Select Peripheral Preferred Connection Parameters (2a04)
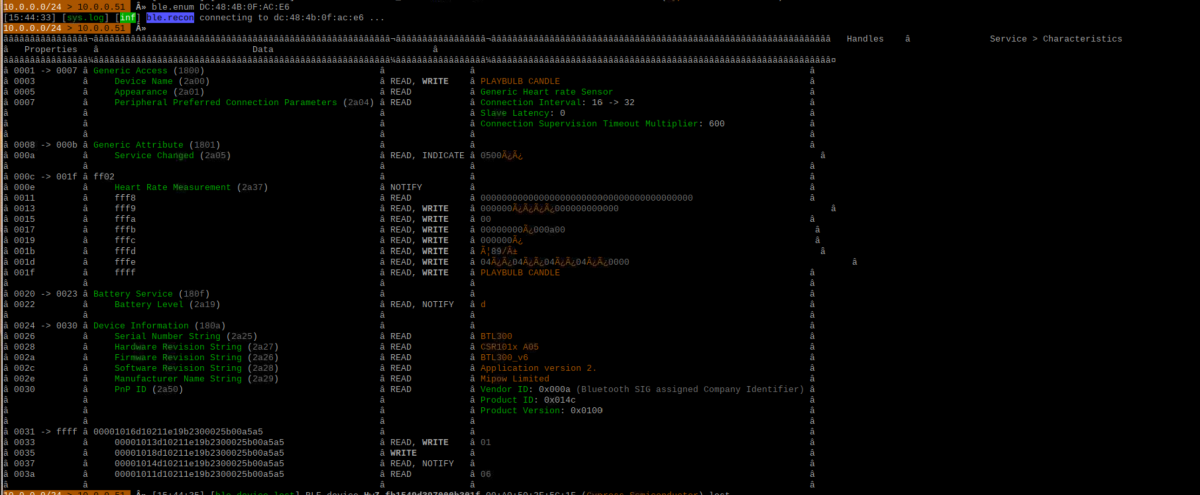Screen dimensions: 1200x495 pos(244,102)
